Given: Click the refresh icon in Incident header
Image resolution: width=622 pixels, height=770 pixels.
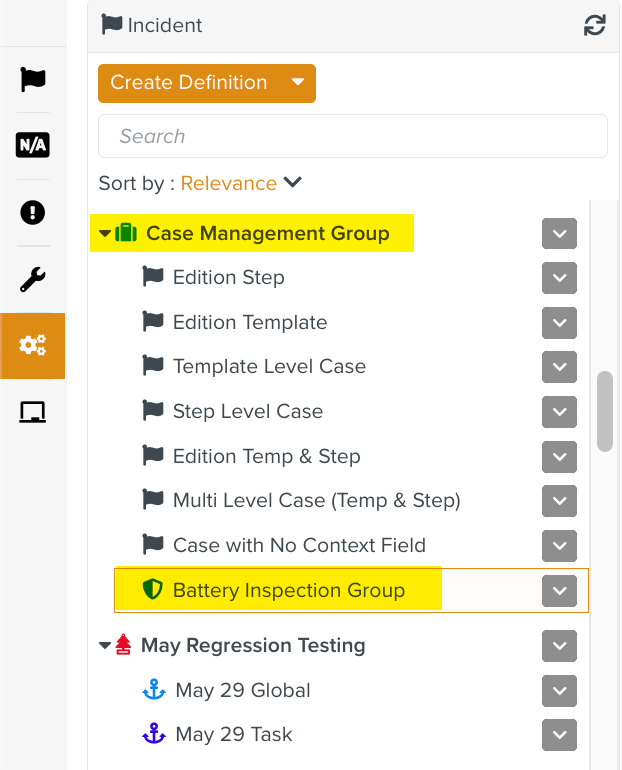Looking at the screenshot, I should [594, 26].
